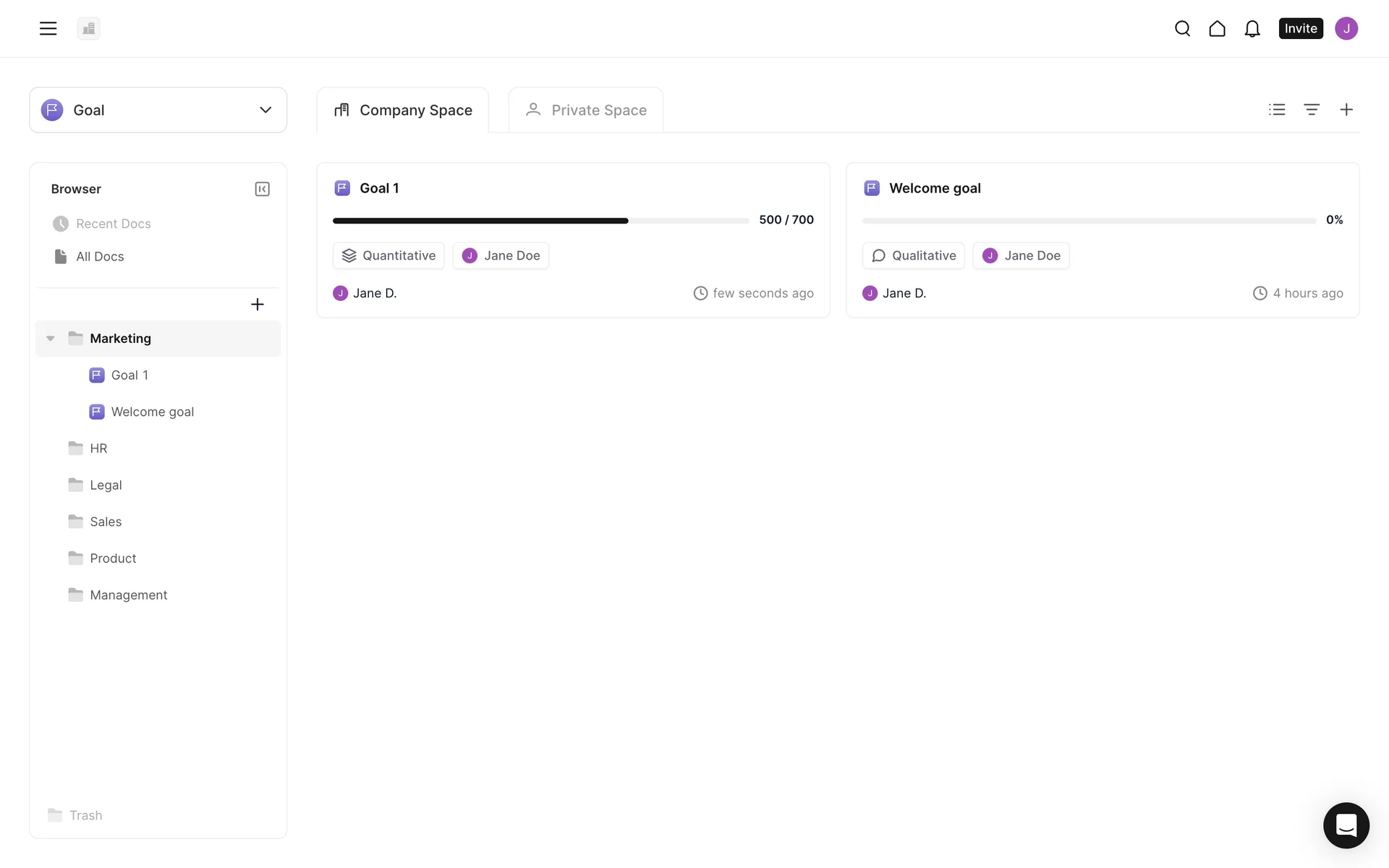
Task: Open All Docs link
Action: (100, 257)
